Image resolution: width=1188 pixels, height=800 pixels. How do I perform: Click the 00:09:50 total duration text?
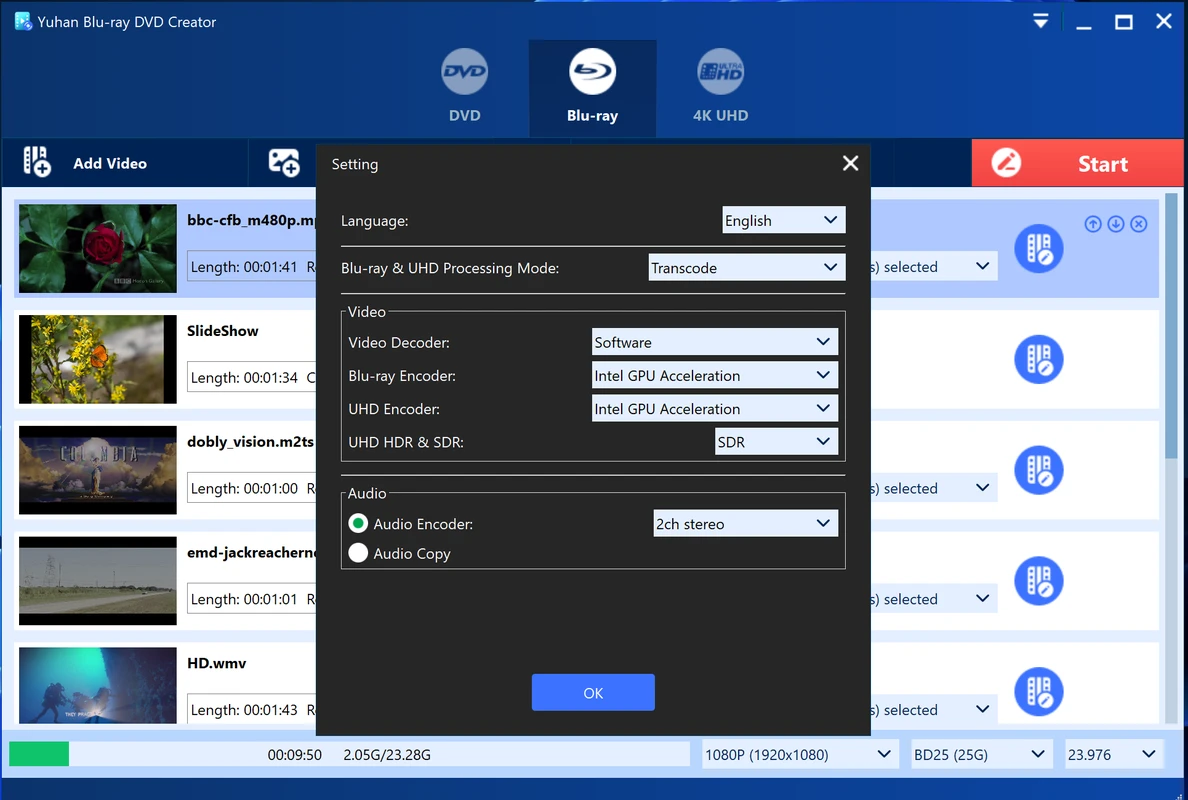[x=295, y=755]
